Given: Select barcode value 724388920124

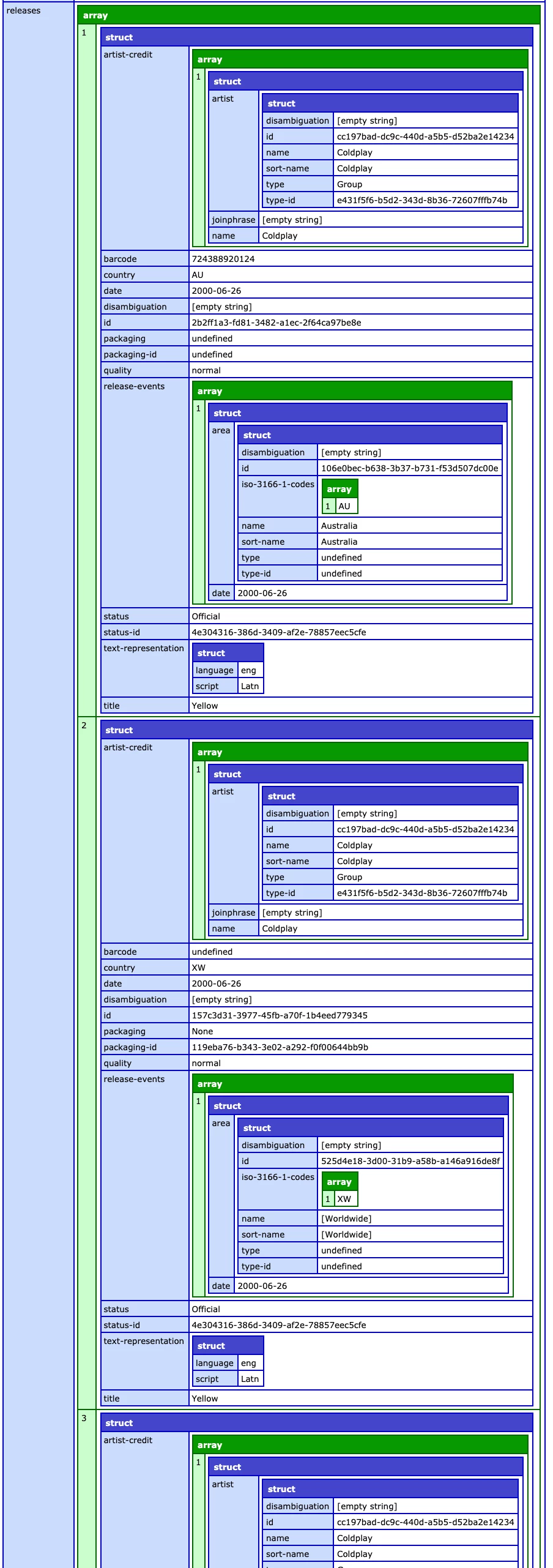Looking at the screenshot, I should 223,259.
